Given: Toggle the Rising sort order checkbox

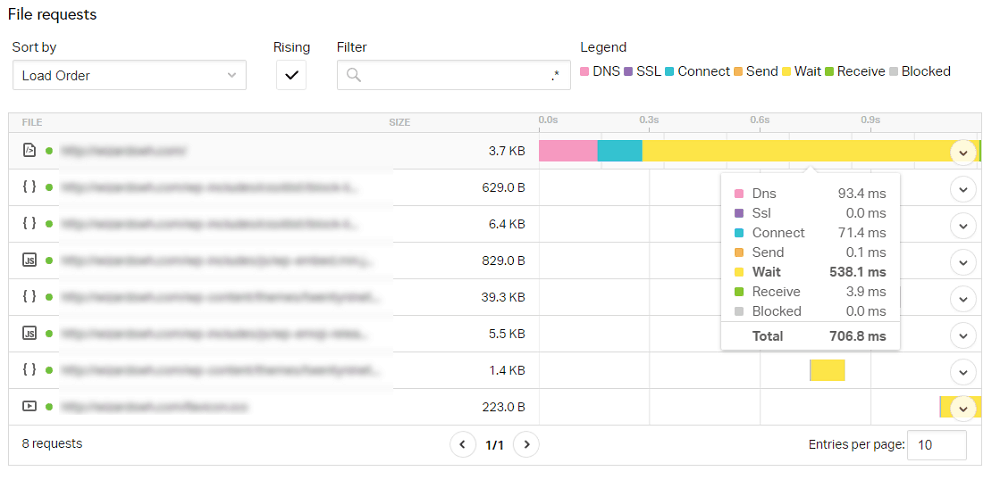Looking at the screenshot, I should [x=291, y=75].
